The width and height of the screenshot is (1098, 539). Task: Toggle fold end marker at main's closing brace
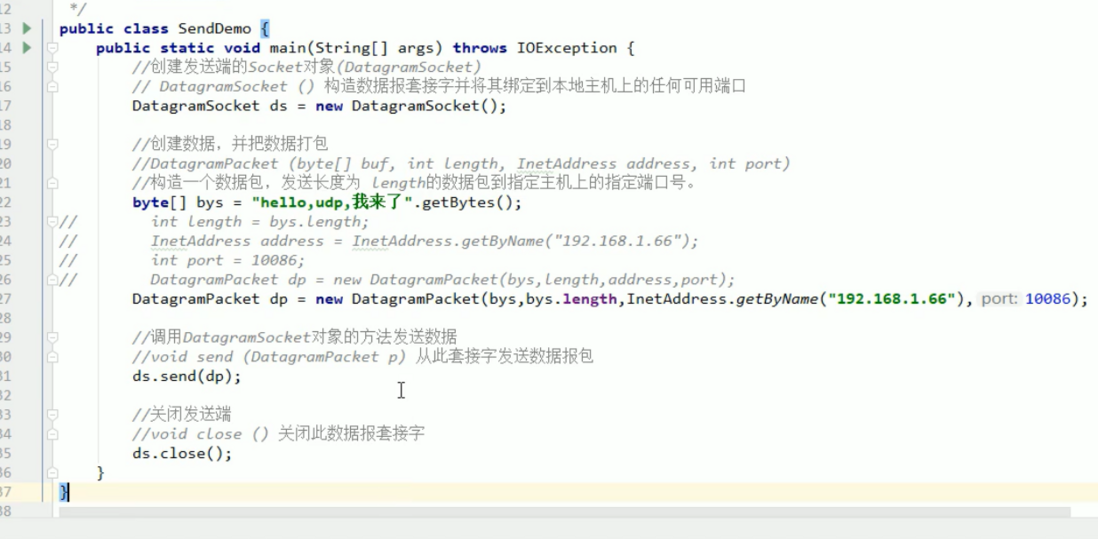[53, 473]
